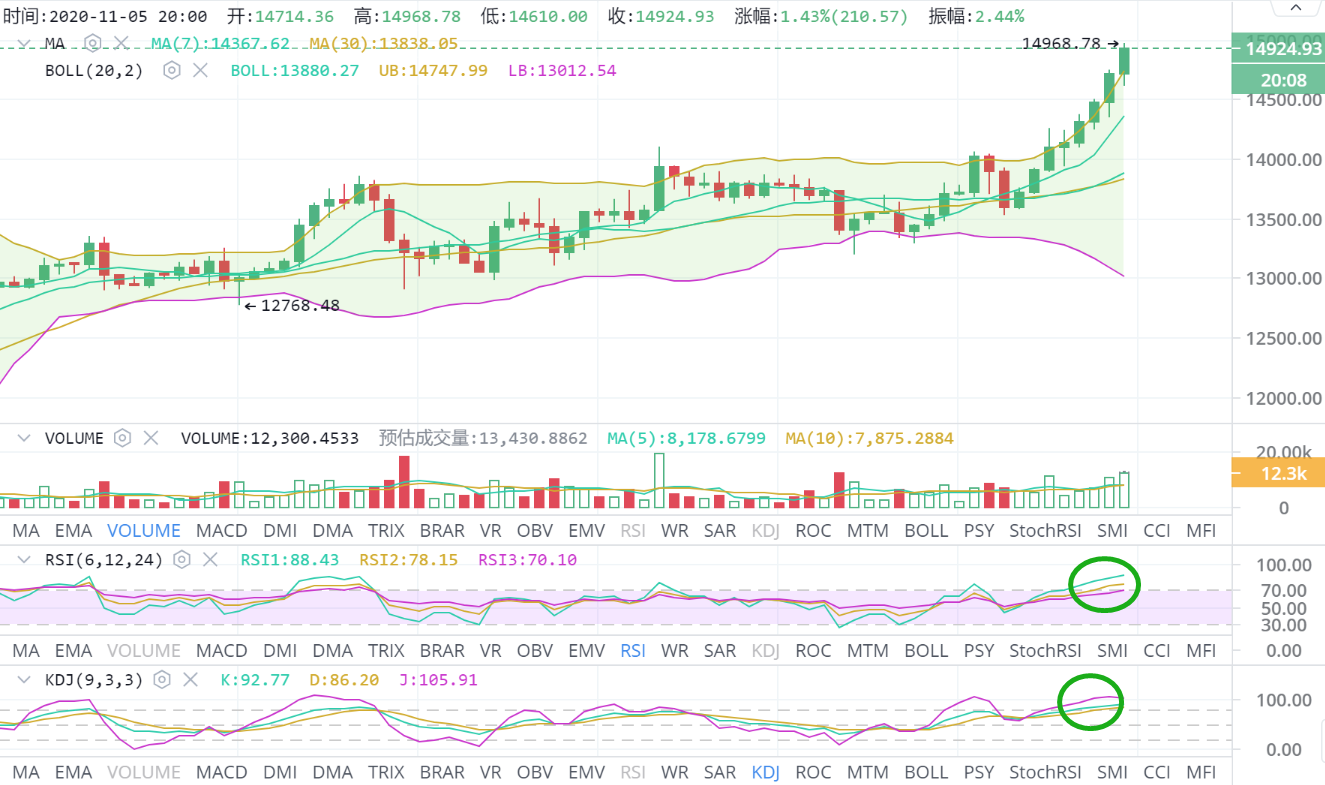
Task: Click the D:86.20 value
Action: pyautogui.click(x=345, y=680)
